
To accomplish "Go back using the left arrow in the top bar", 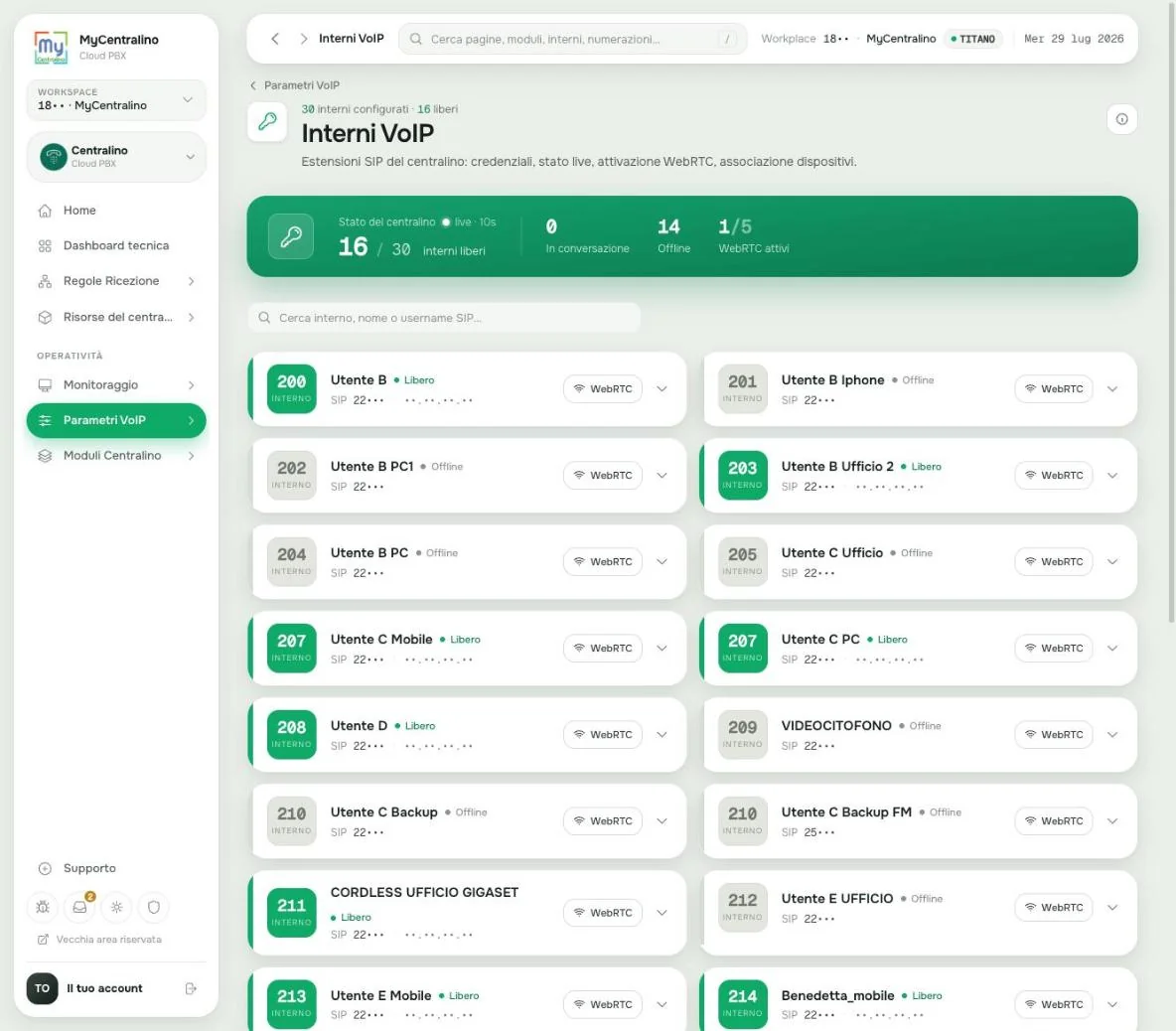I will coord(275,39).
